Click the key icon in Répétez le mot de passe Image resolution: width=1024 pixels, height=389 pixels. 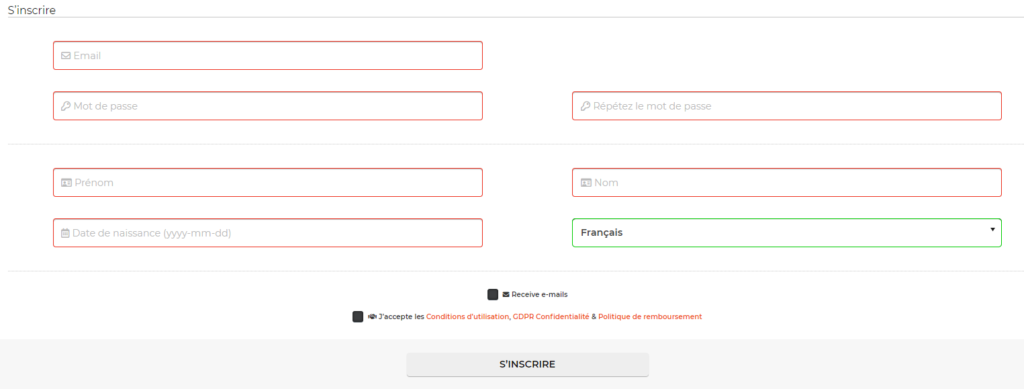click(585, 106)
